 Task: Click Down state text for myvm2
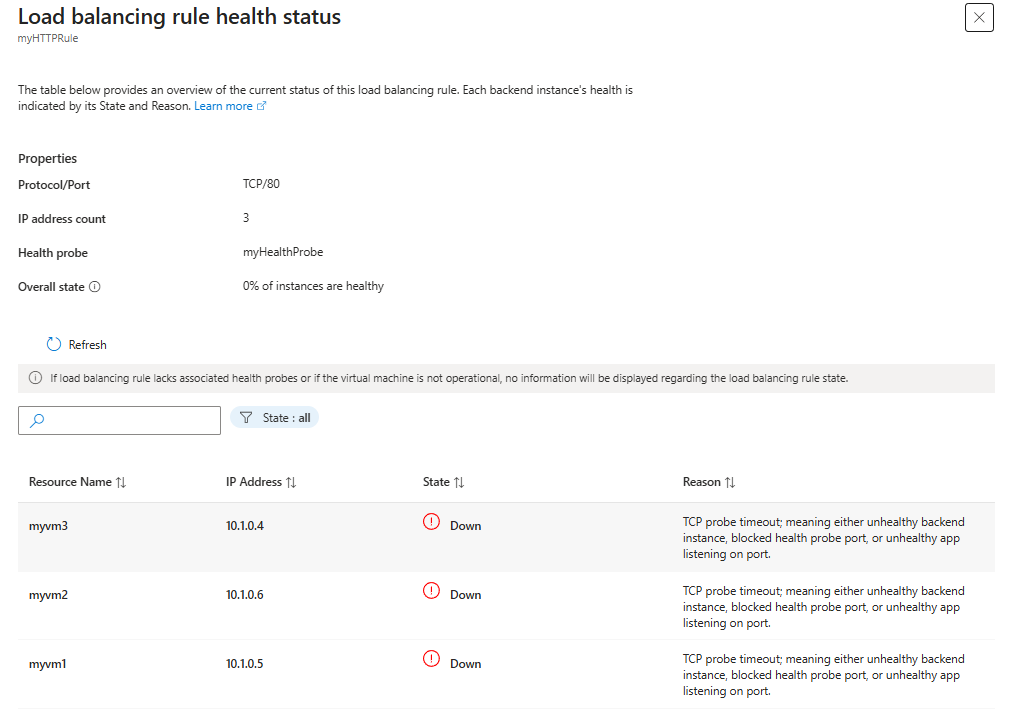tap(466, 595)
